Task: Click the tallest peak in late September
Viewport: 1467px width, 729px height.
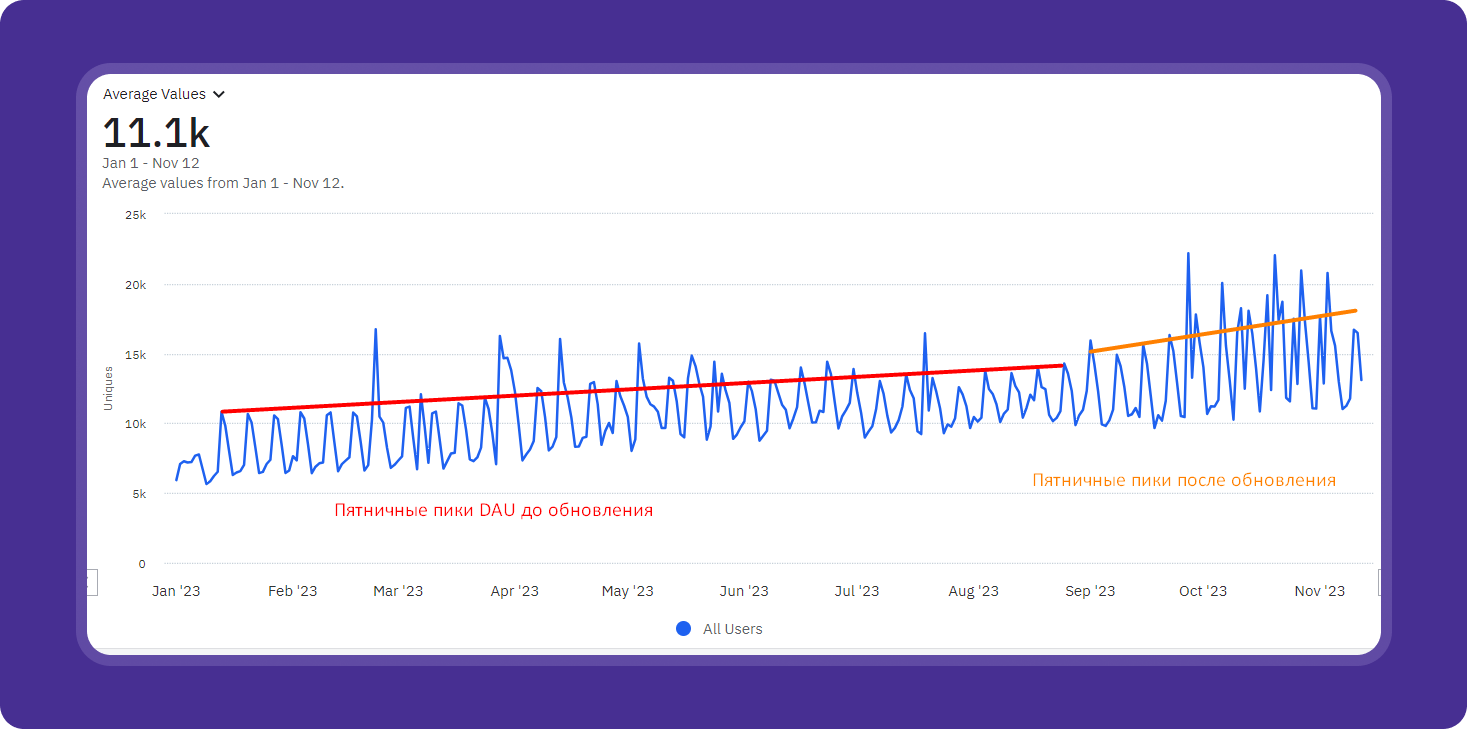Action: [x=1188, y=254]
